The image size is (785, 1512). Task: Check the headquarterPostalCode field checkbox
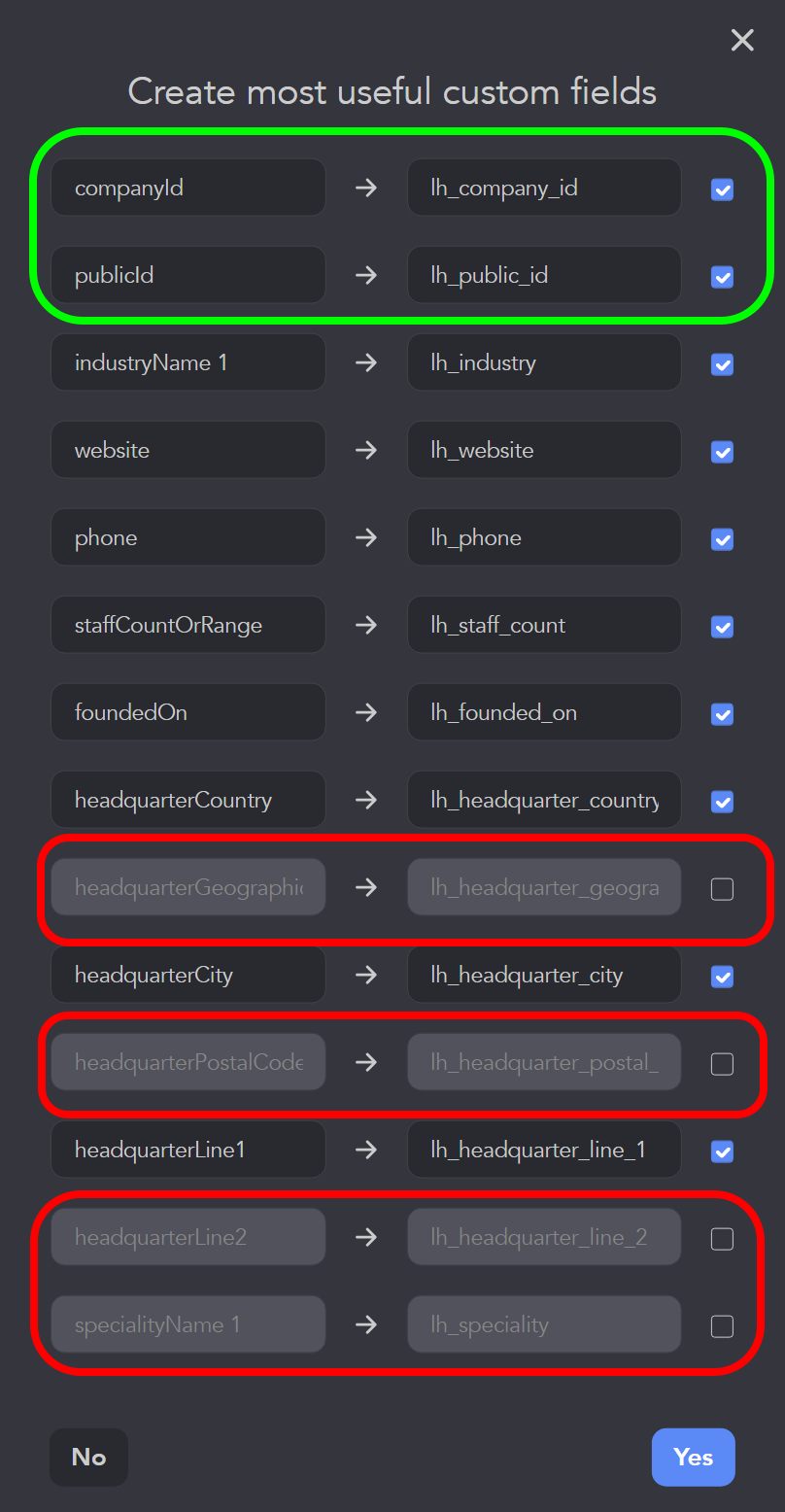pos(722,1064)
